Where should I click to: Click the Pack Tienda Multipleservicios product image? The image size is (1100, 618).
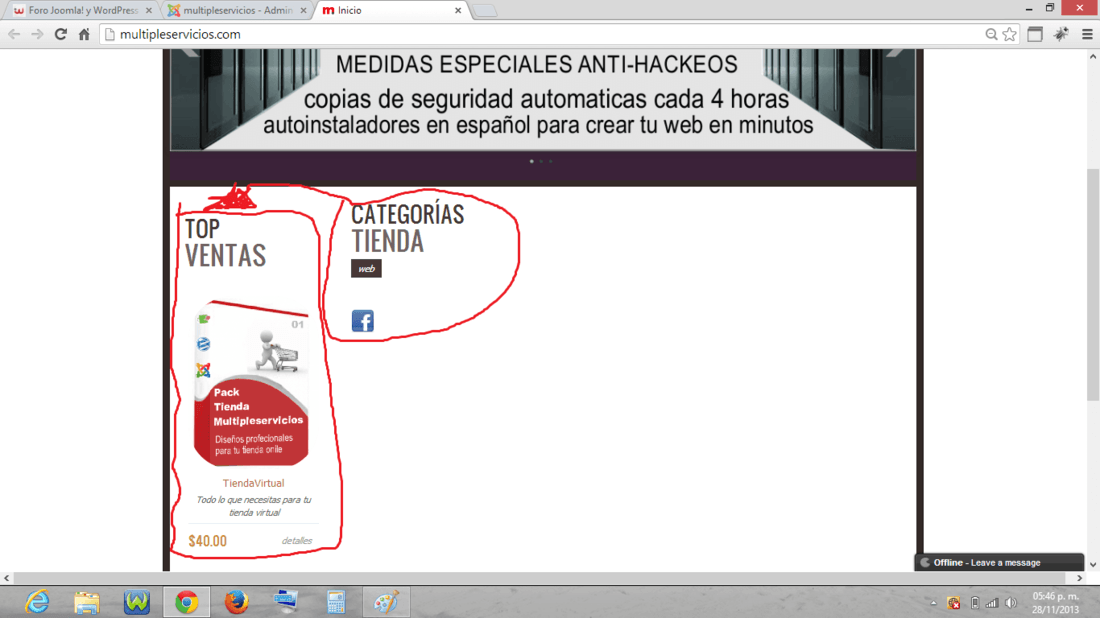point(252,384)
